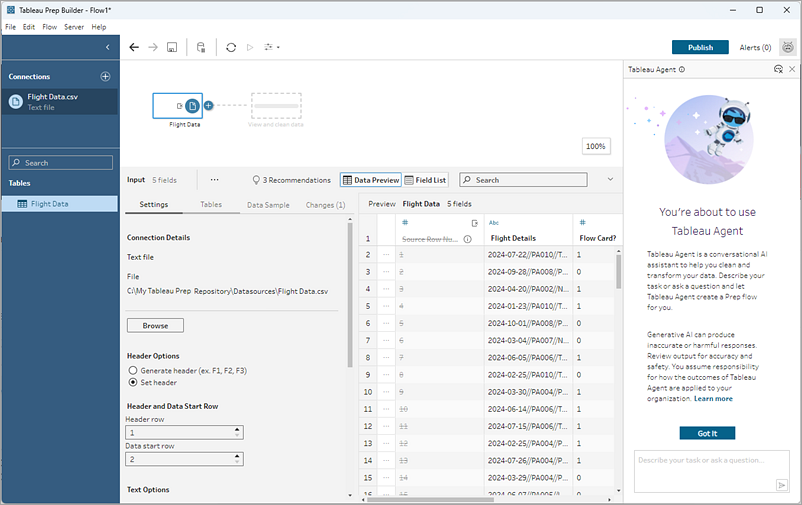Collapse the Input pane with chevron
802x505 pixels.
click(610, 180)
